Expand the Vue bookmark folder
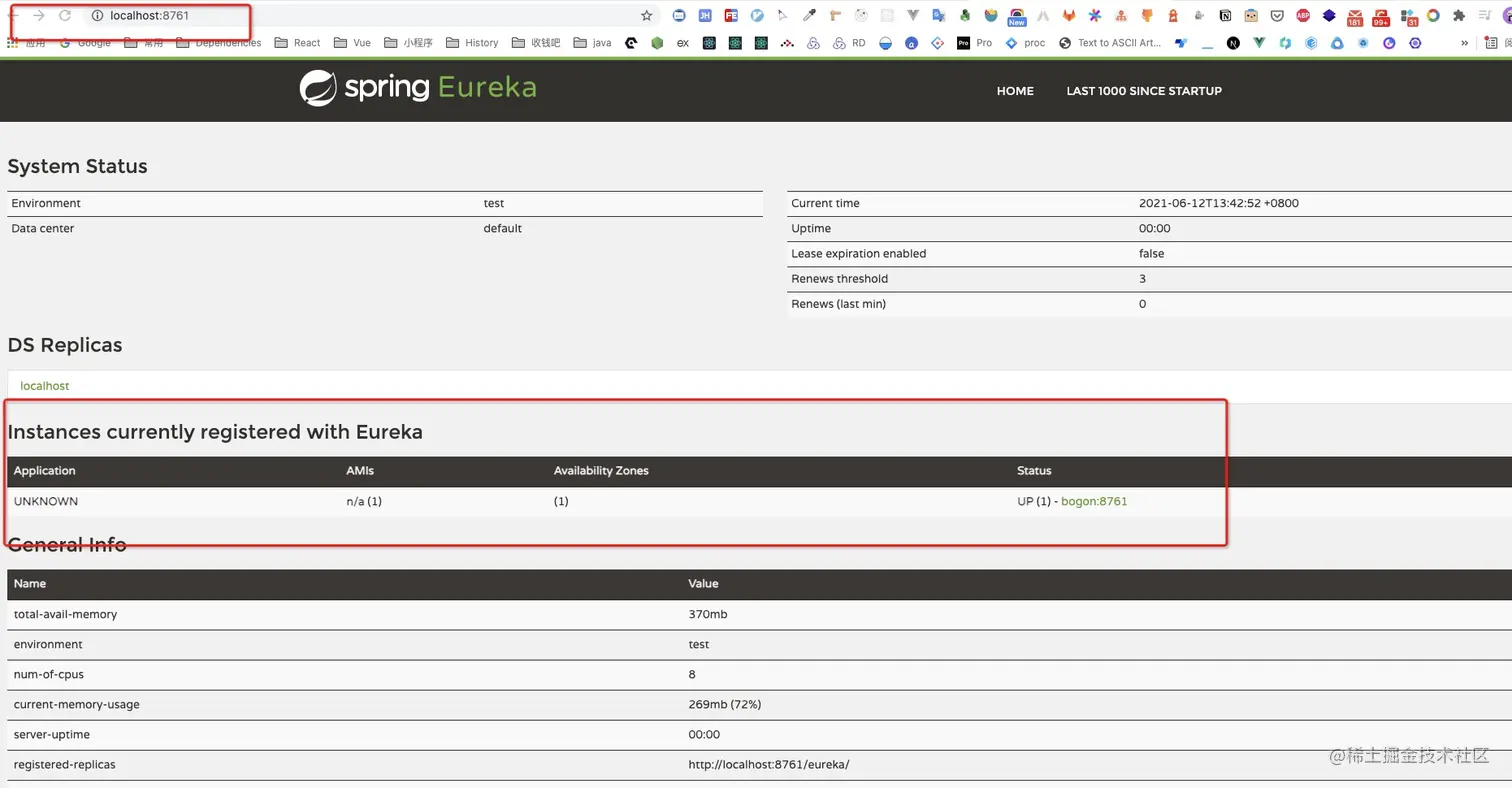1512x788 pixels. pyautogui.click(x=352, y=43)
